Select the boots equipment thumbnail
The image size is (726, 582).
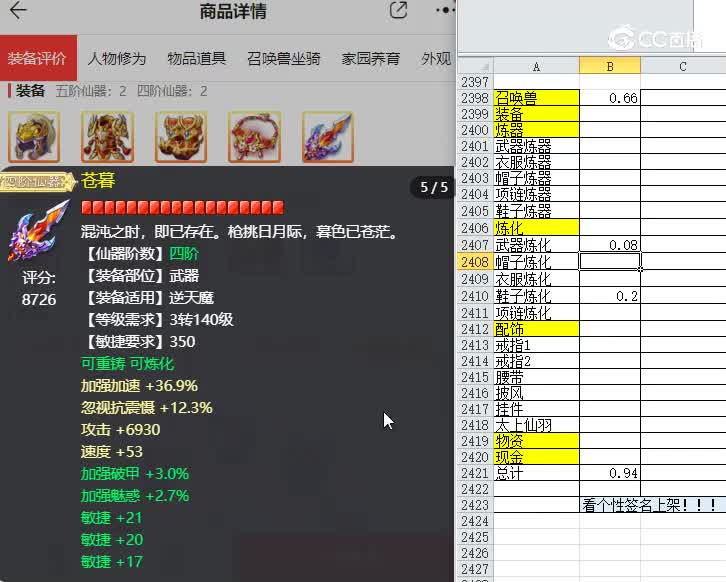pyautogui.click(x=181, y=137)
